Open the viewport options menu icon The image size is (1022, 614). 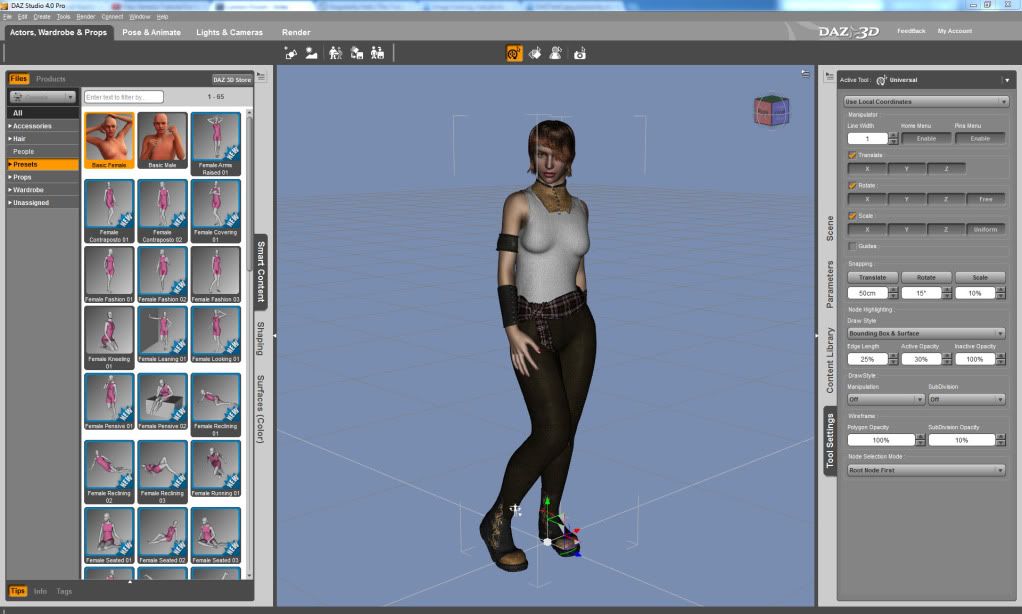click(806, 74)
